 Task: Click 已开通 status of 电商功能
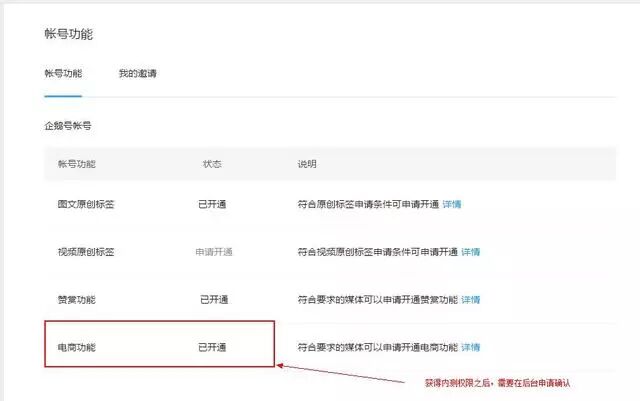213,347
